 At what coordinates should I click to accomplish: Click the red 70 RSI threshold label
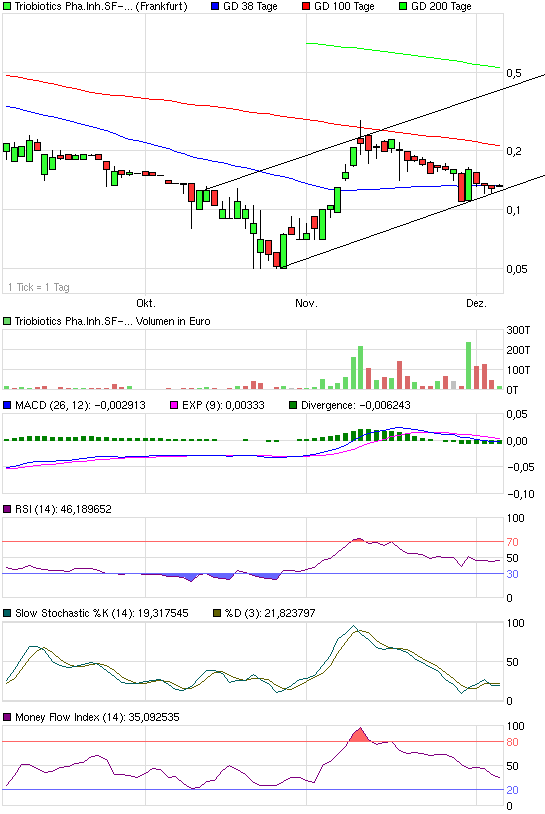(512, 542)
